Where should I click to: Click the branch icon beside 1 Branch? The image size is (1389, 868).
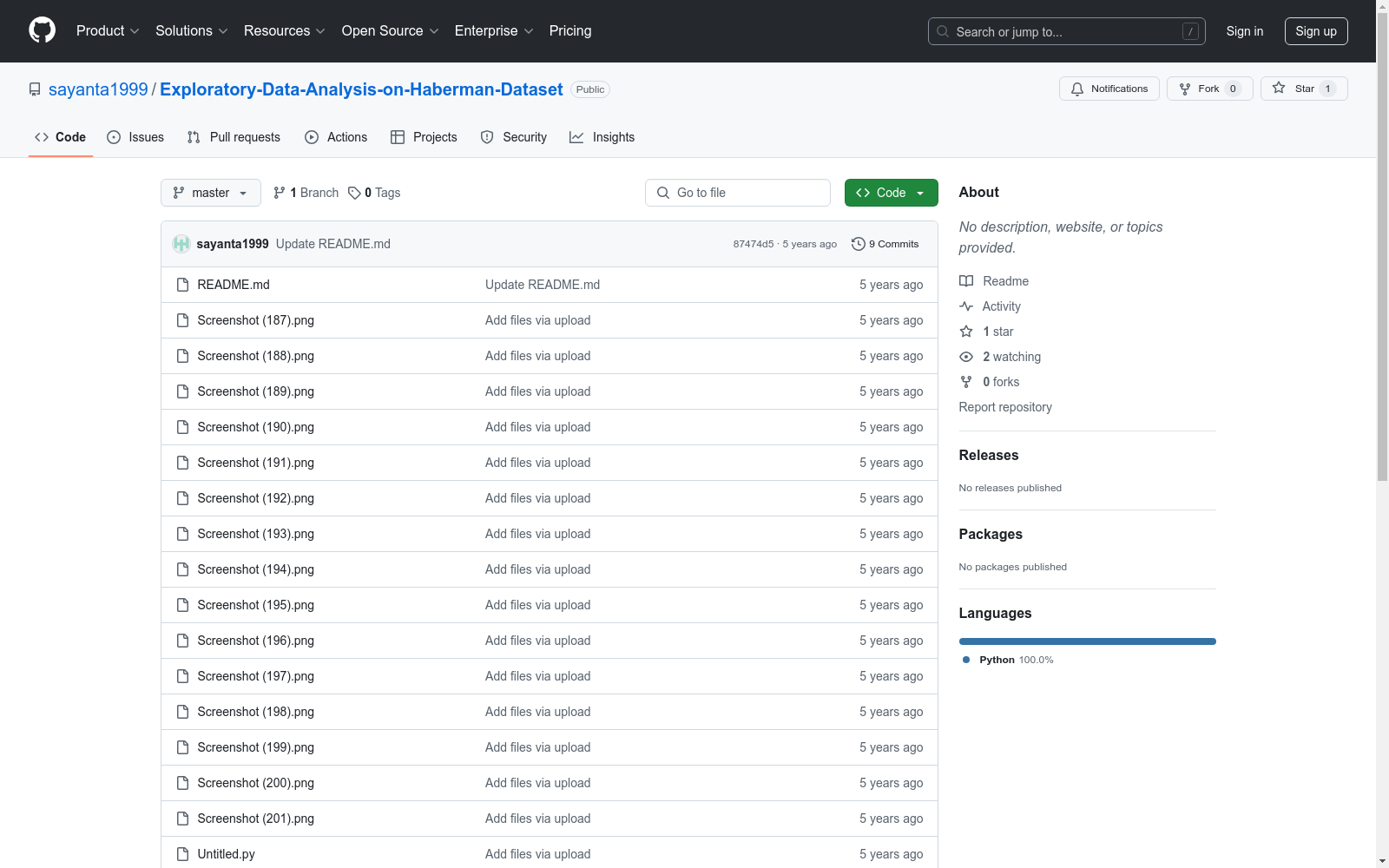280,193
